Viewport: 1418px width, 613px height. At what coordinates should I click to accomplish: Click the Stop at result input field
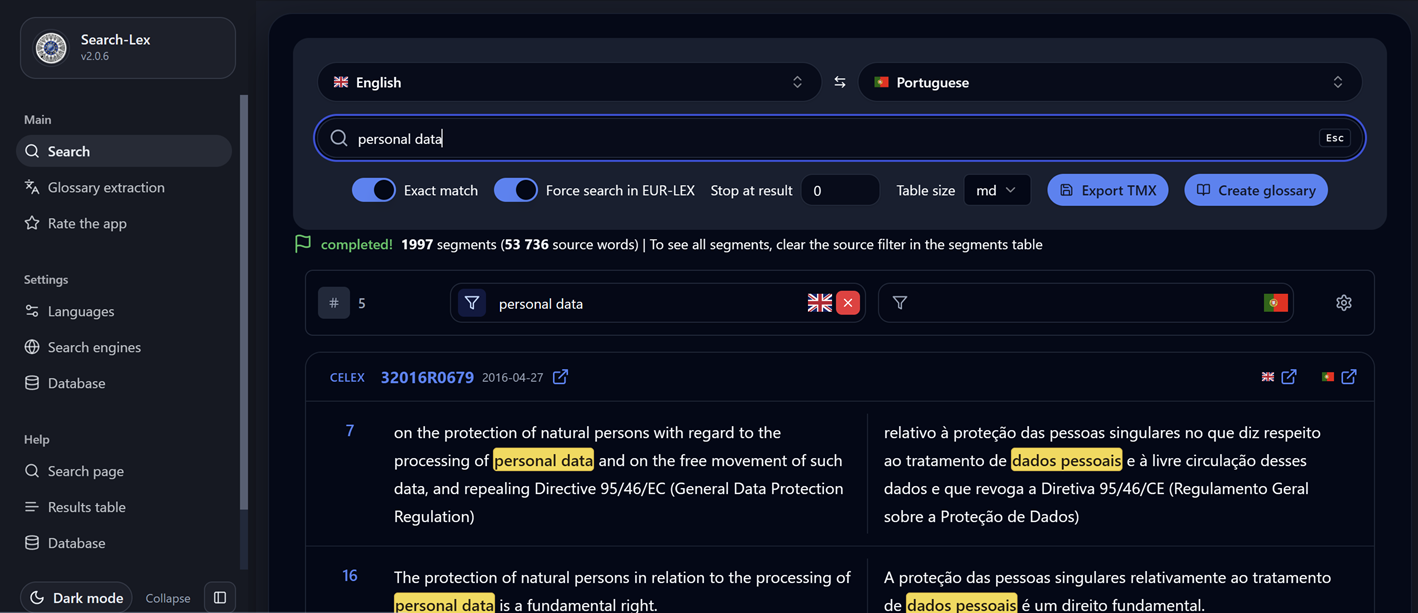(x=840, y=189)
